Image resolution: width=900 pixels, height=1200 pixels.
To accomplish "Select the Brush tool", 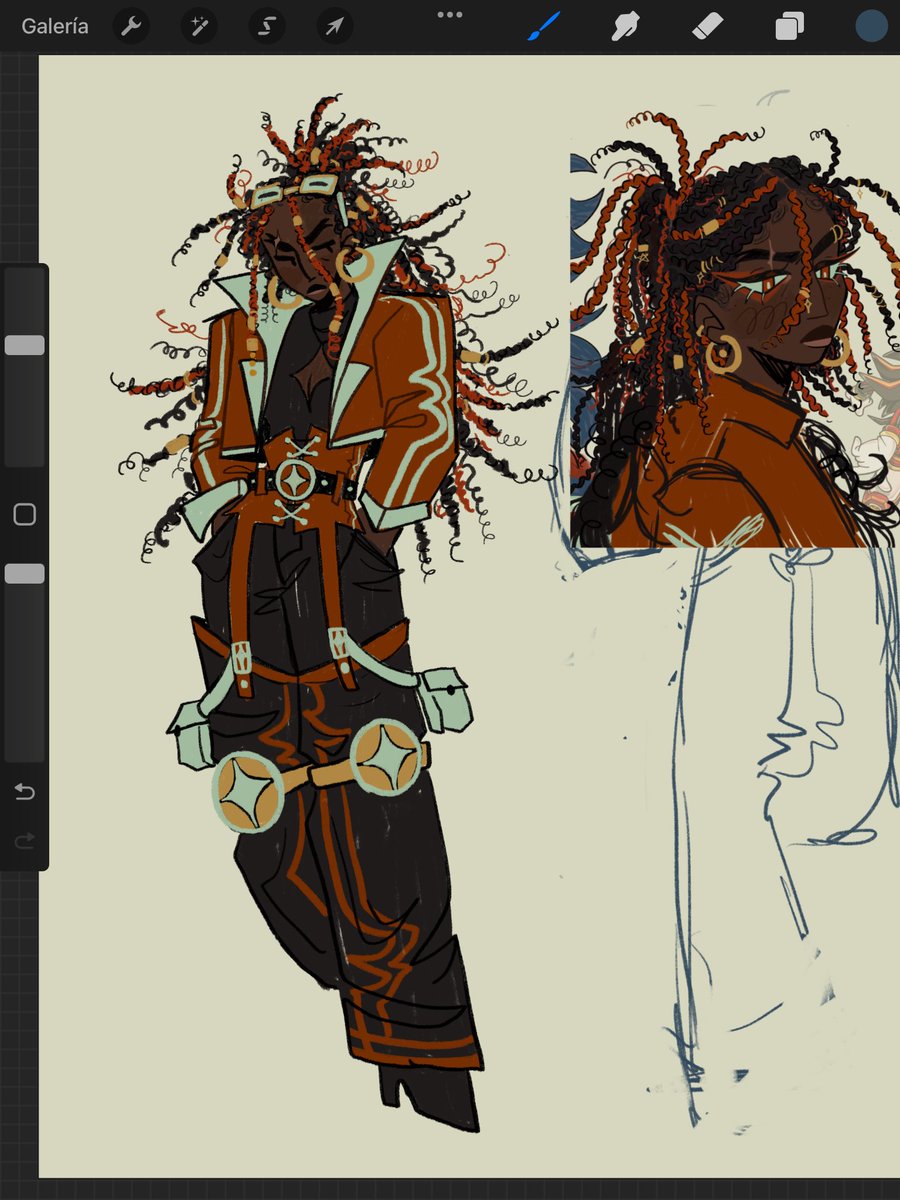I will click(544, 27).
